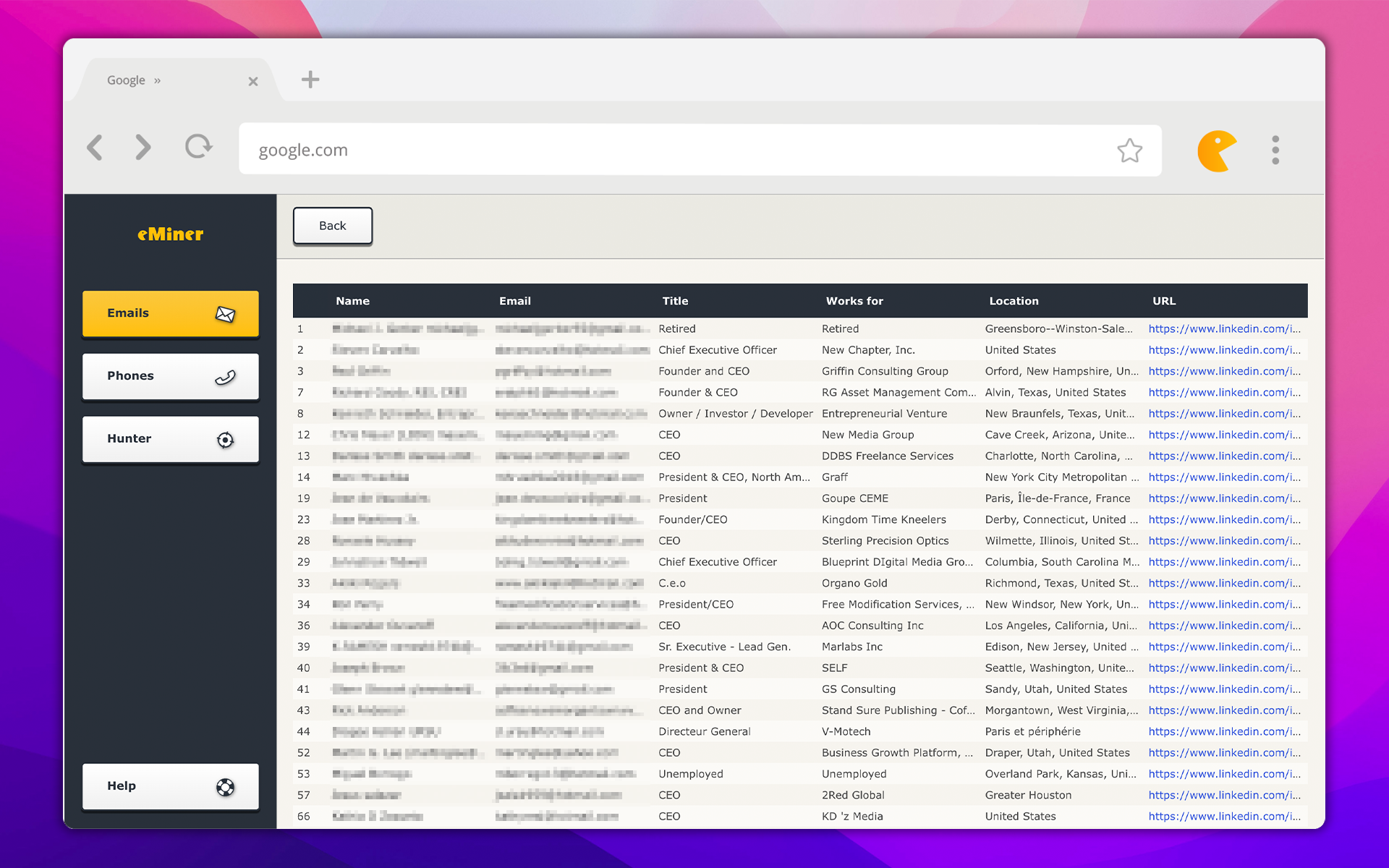Click the eMiner logo in the sidebar
The image size is (1389, 868).
pos(170,233)
